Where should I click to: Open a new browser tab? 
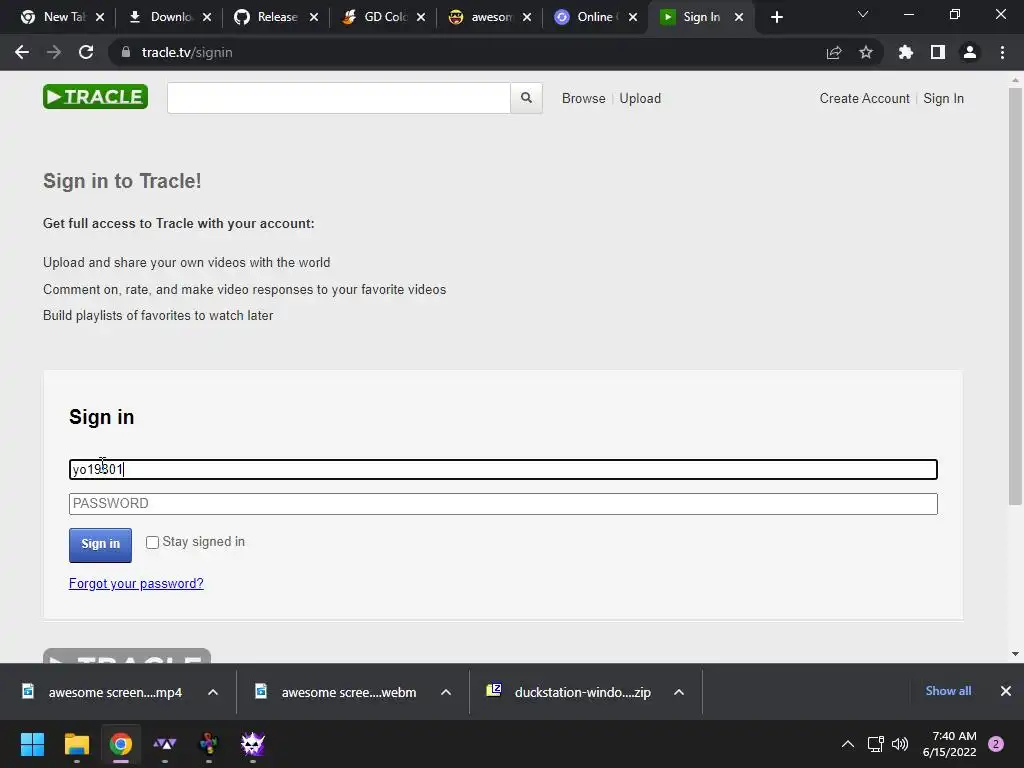776,17
